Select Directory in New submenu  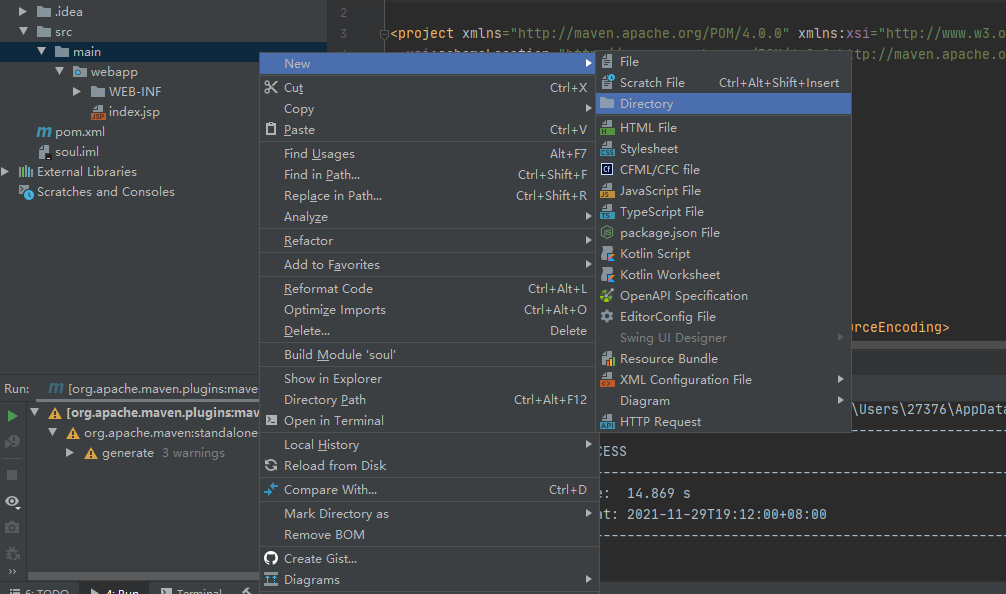click(723, 103)
